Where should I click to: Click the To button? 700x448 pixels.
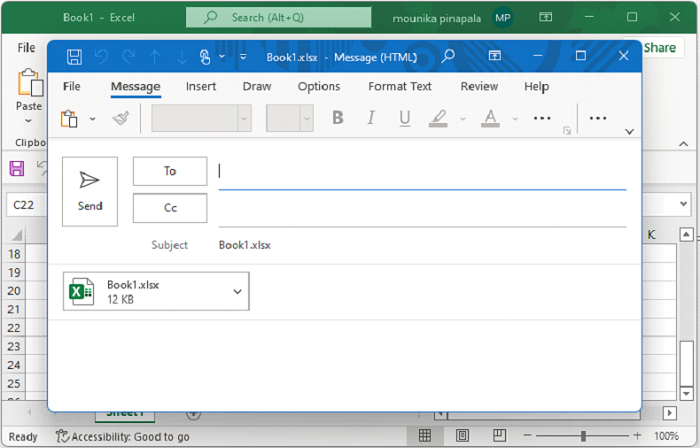click(170, 171)
